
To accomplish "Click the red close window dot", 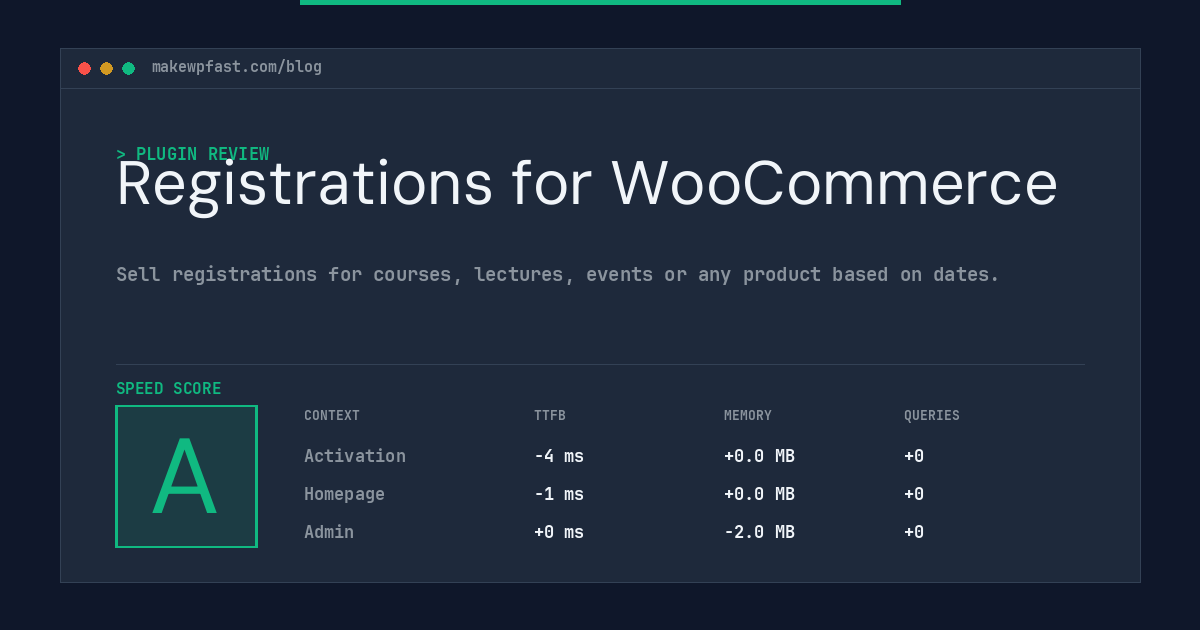I will tap(84, 68).
